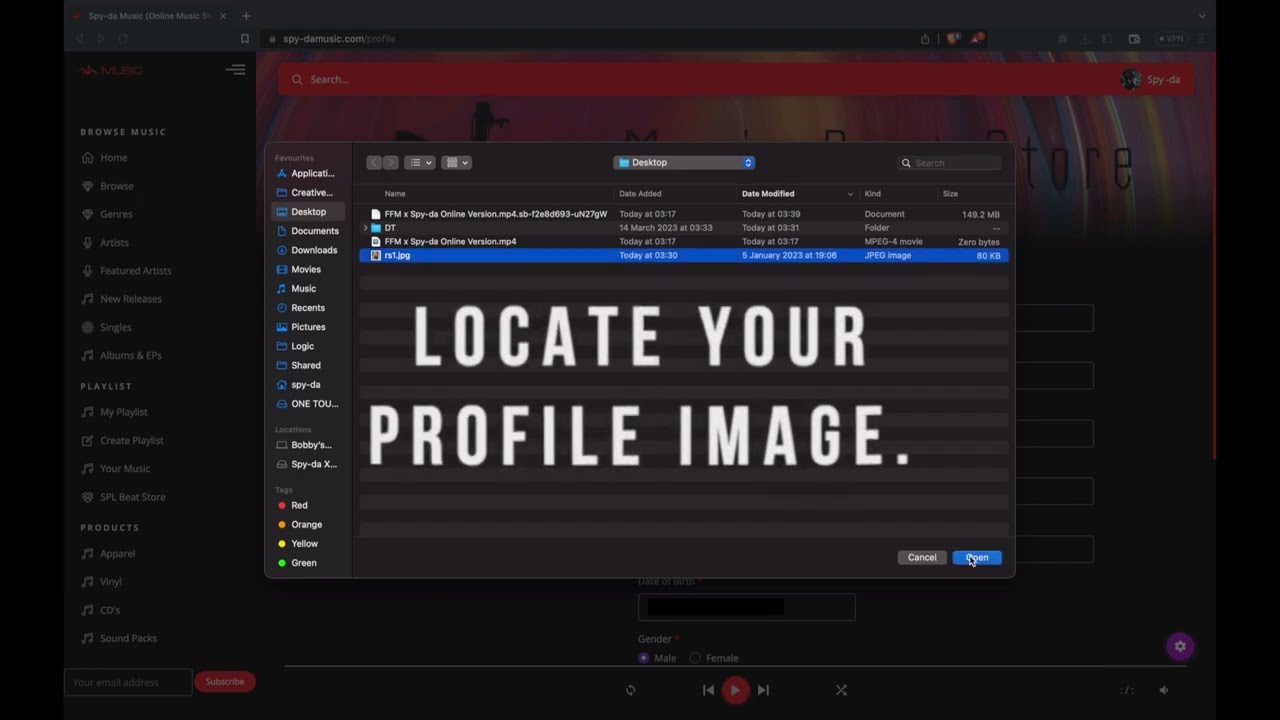Select rs1.jpg in the file list

[683, 255]
